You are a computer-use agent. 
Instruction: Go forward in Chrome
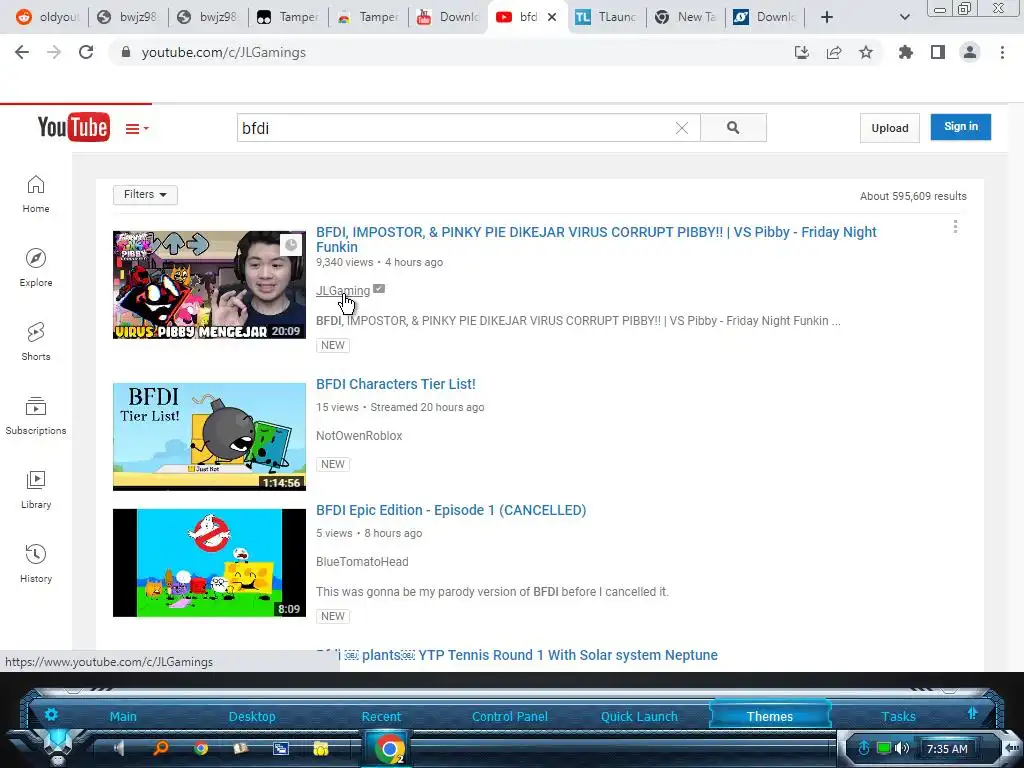tap(54, 52)
